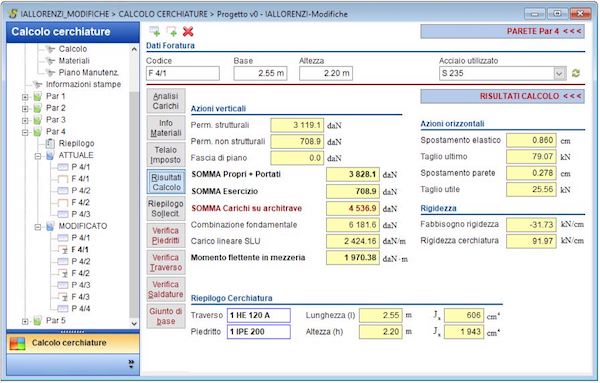This screenshot has width=600, height=383.
Task: Click the panel overflow chevrons at sidebar bottom
Action: [131, 364]
